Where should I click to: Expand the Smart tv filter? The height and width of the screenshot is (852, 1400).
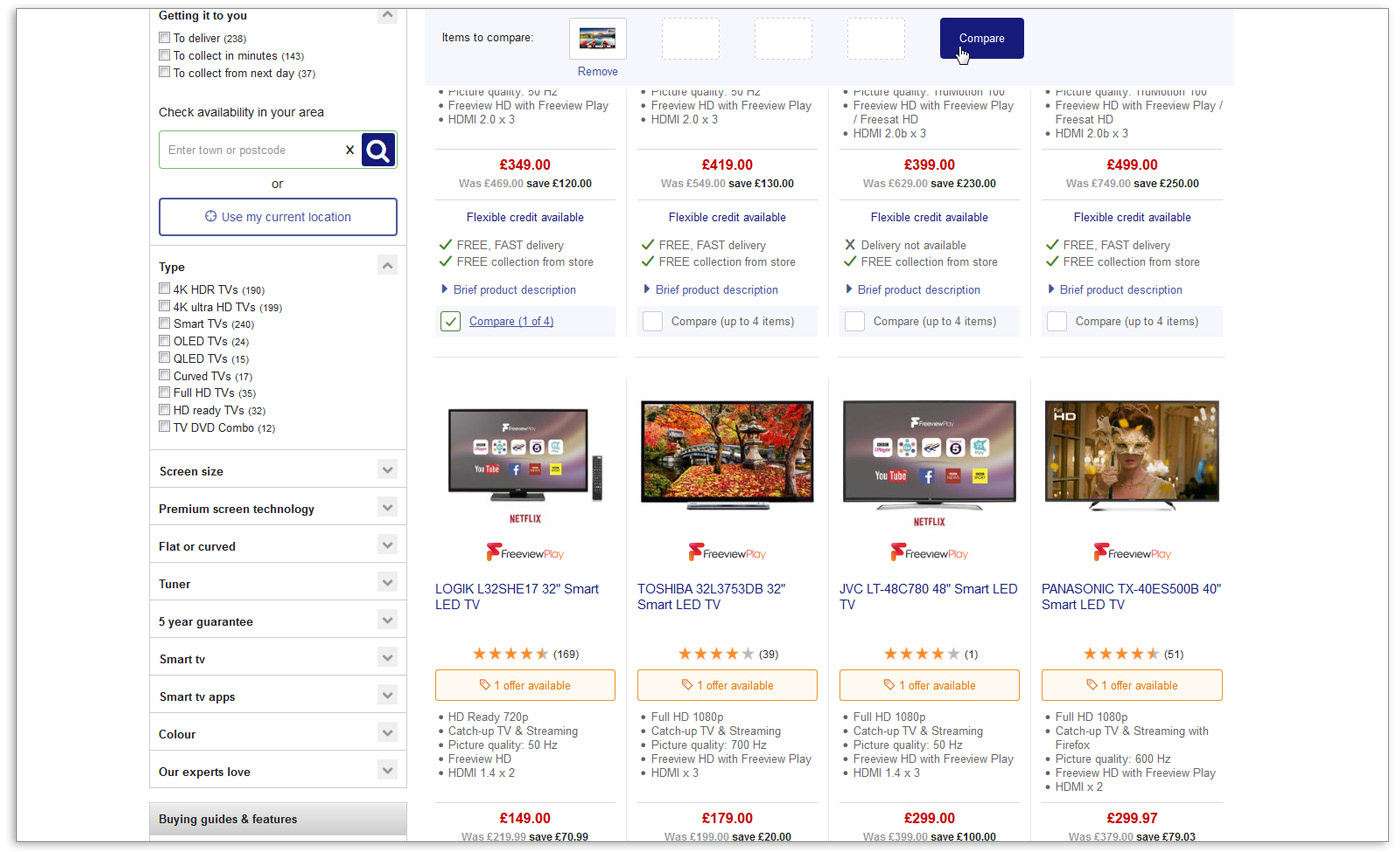click(x=387, y=657)
